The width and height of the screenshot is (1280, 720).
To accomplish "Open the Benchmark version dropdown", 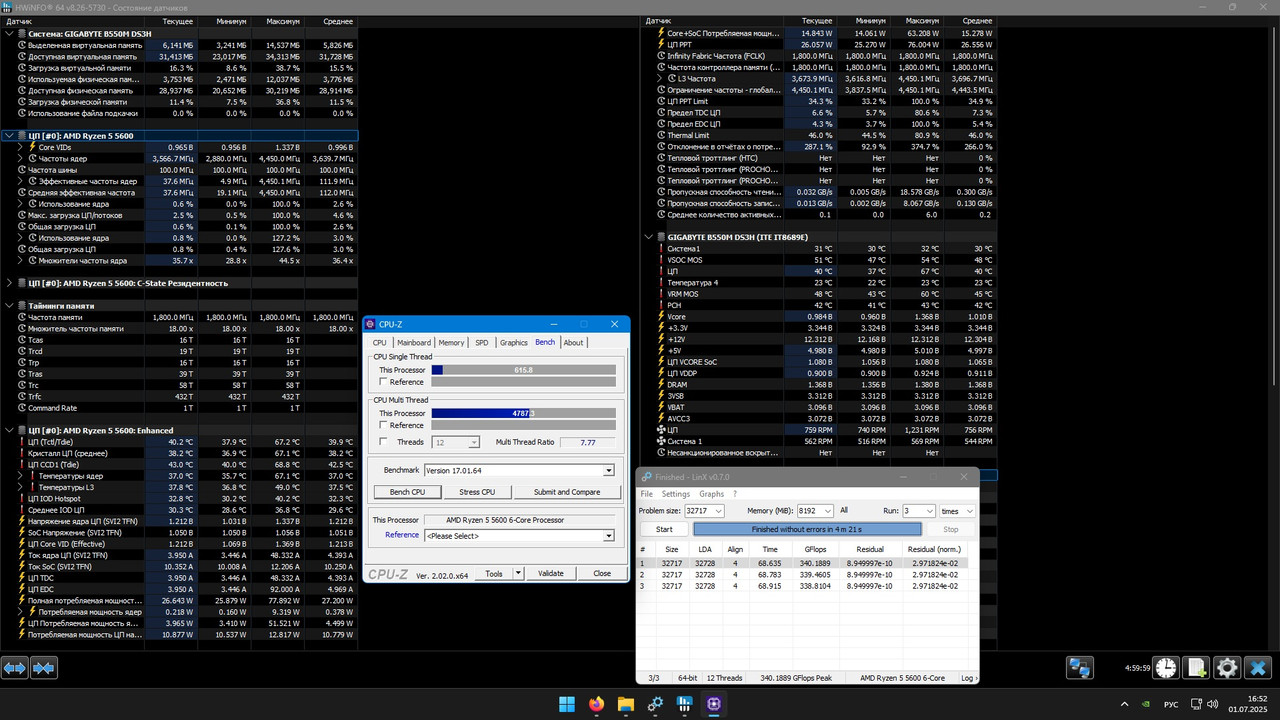I will (608, 470).
